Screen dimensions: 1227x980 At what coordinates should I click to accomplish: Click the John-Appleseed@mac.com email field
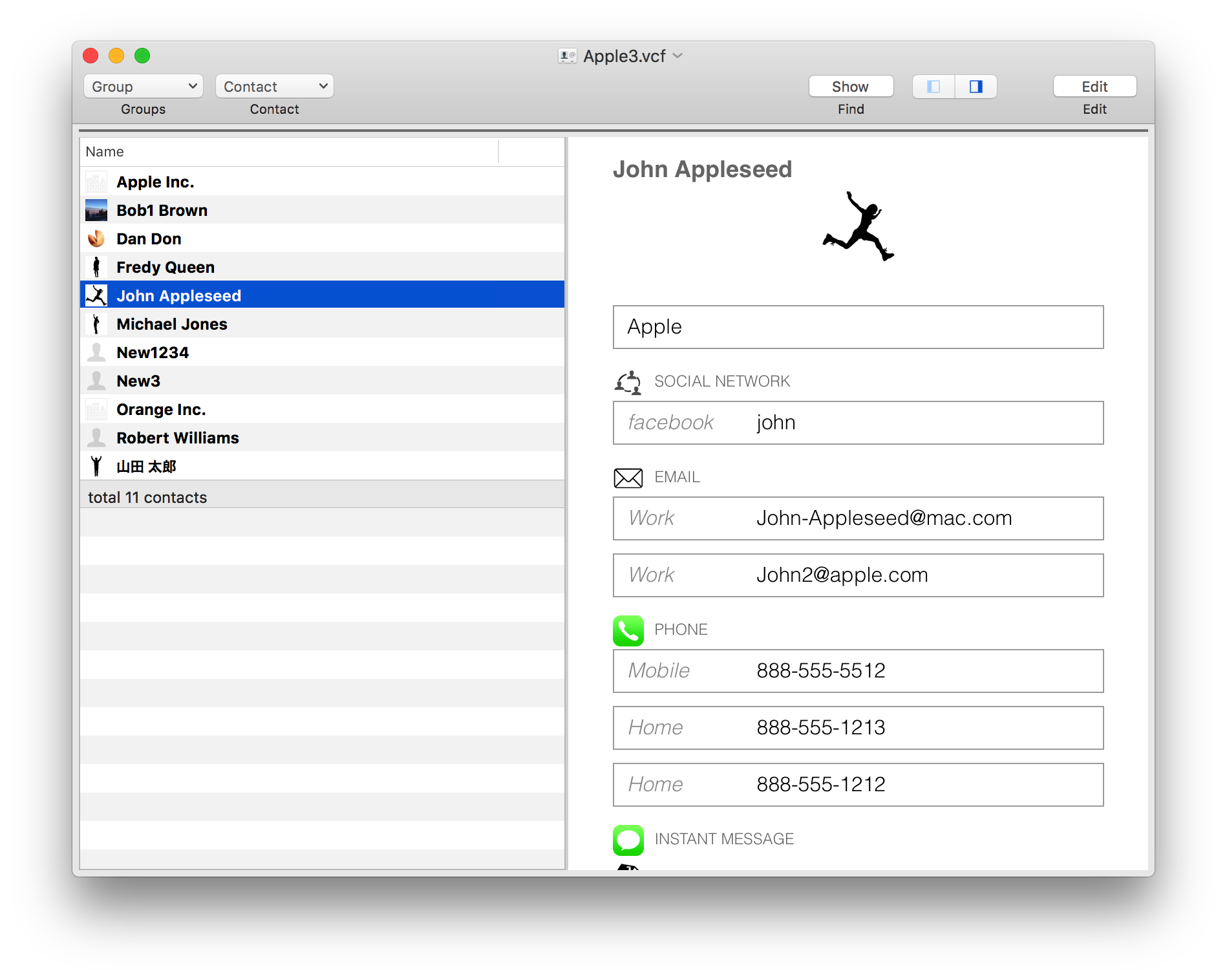point(858,518)
